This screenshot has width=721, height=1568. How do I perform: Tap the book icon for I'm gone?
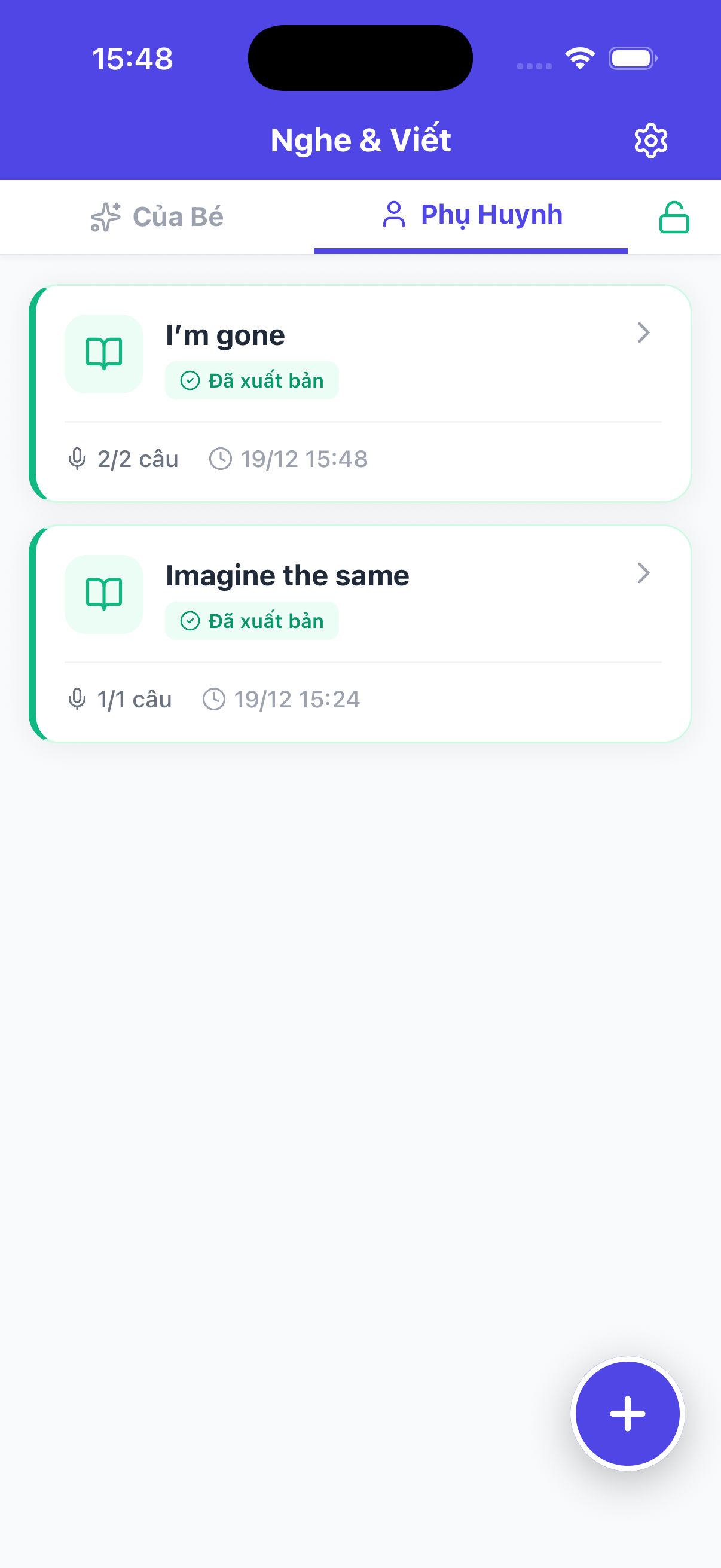click(x=104, y=353)
